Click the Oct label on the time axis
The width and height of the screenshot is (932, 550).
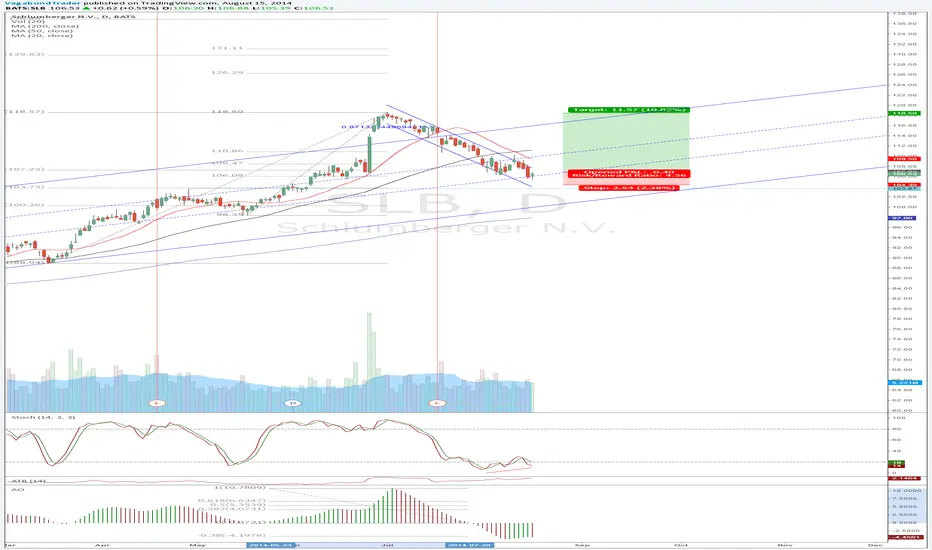(681, 545)
